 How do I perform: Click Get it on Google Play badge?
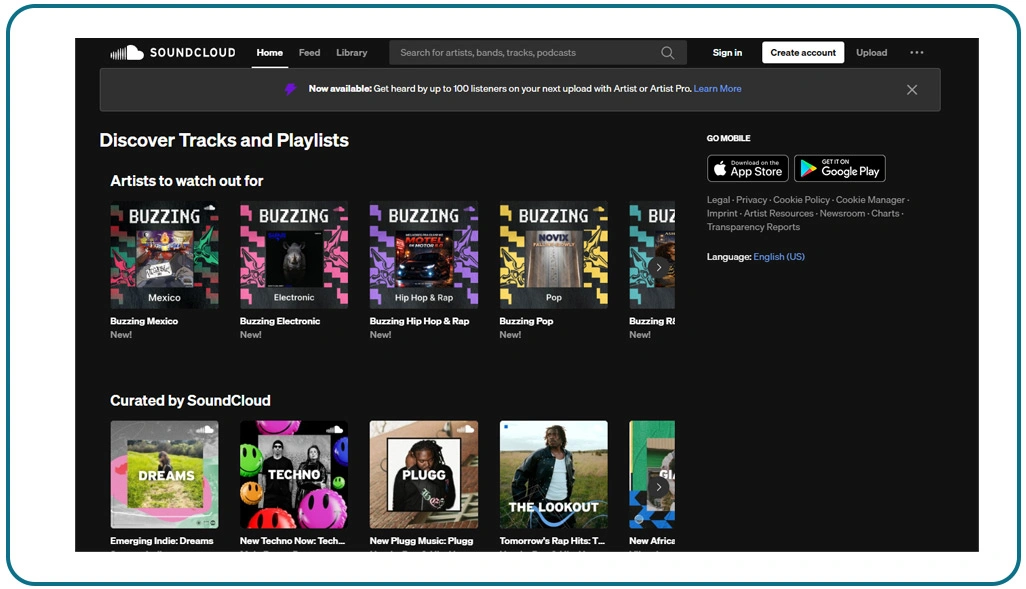point(839,168)
